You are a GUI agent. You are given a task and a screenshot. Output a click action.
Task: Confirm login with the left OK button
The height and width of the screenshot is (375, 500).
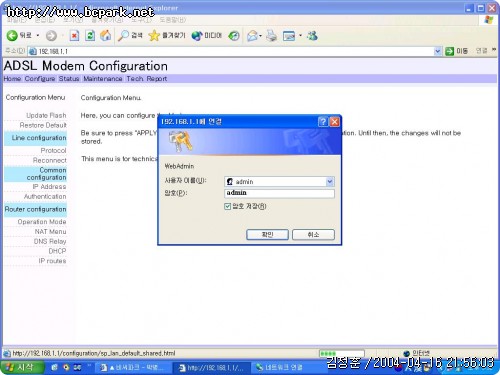[267, 235]
